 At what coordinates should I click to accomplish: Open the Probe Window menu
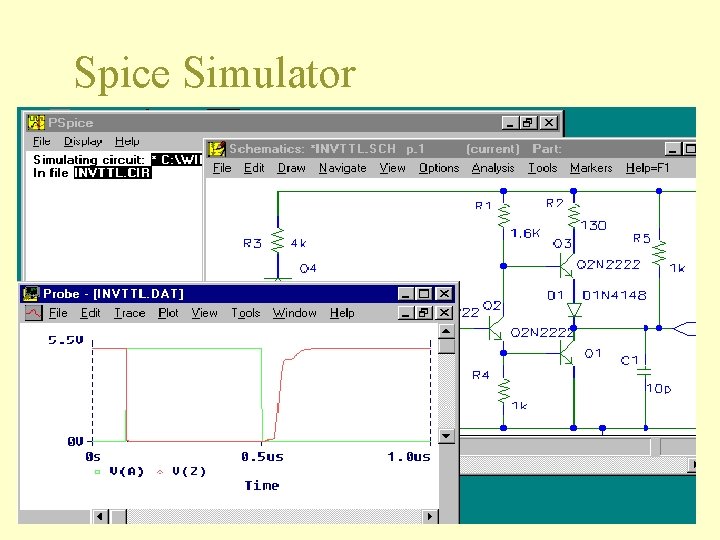tap(294, 313)
